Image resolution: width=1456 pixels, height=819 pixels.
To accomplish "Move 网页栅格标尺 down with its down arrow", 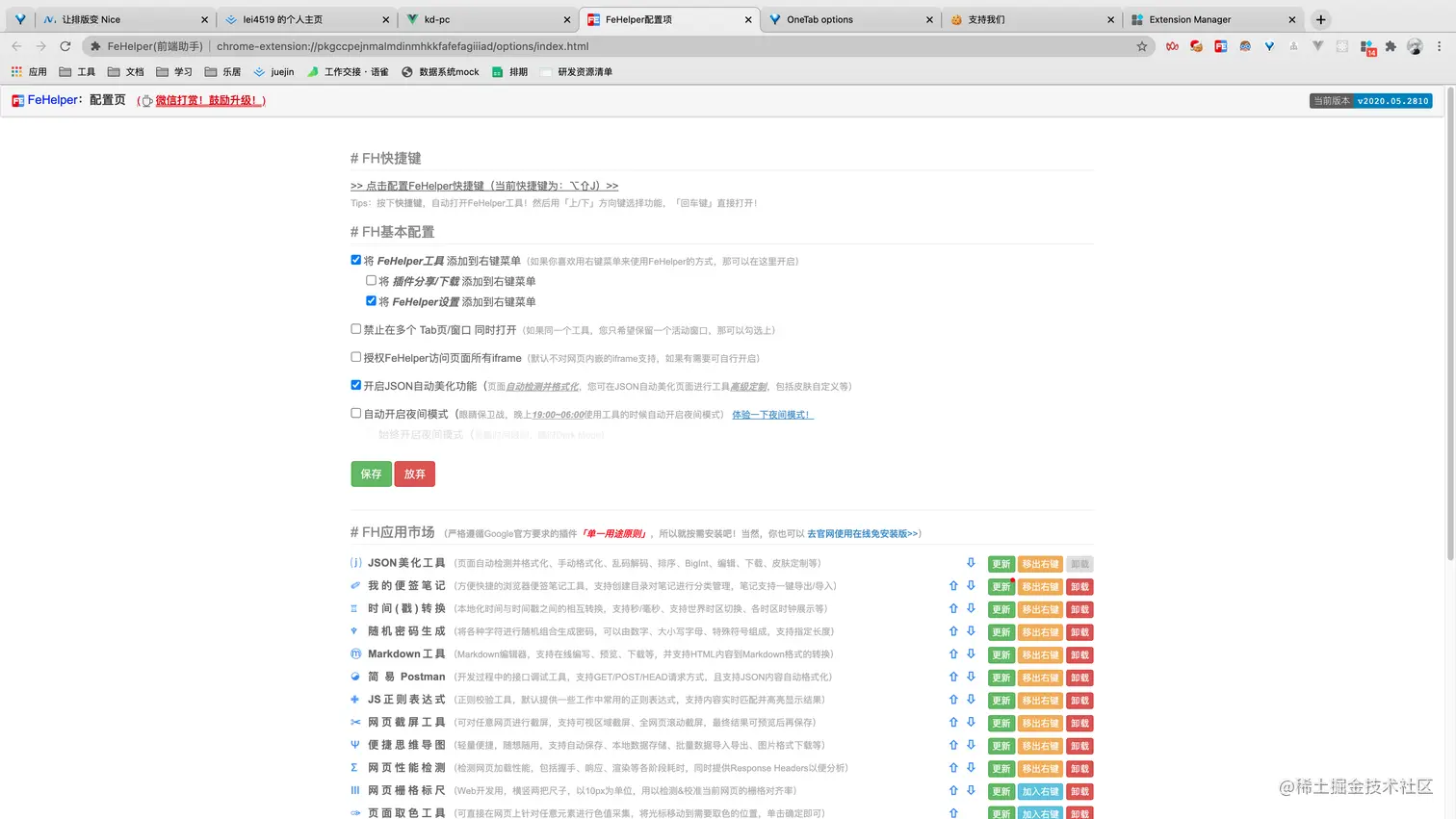I will pyautogui.click(x=971, y=791).
